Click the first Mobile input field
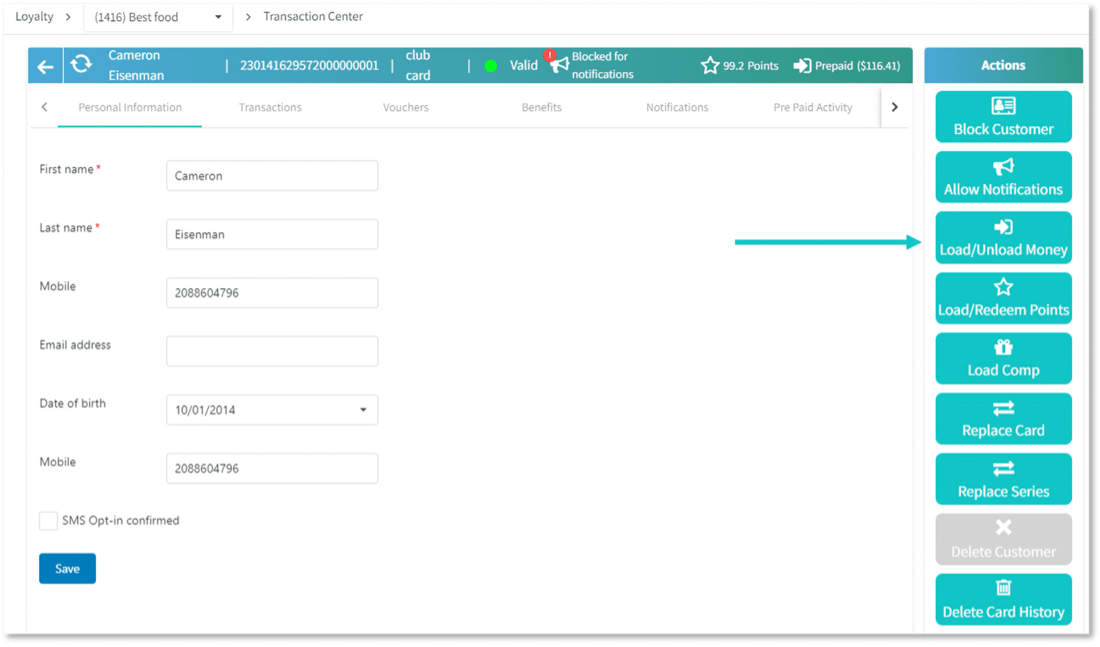This screenshot has width=1100, height=647. tap(272, 293)
